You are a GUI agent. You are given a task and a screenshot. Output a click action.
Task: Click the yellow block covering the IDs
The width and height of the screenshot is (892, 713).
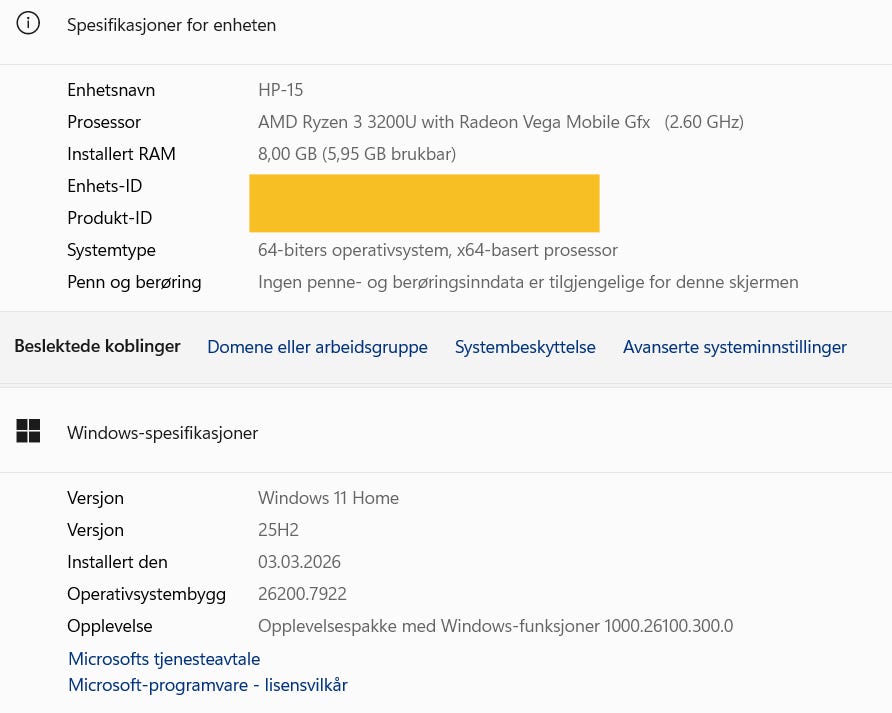424,203
